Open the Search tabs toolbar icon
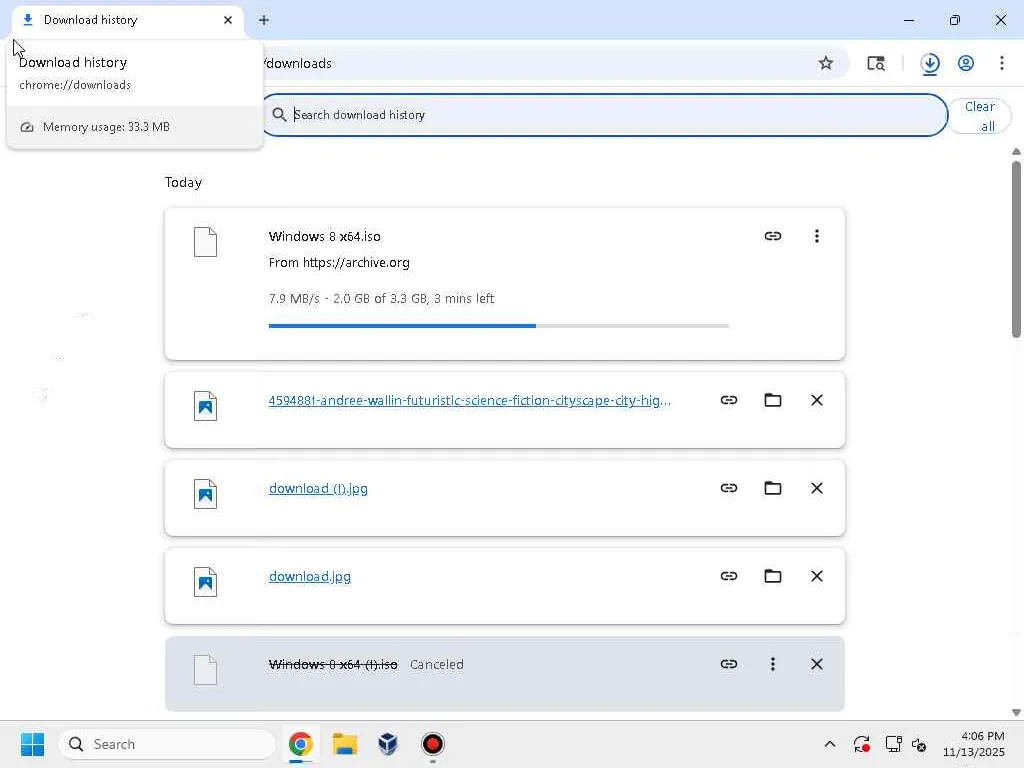 [876, 63]
